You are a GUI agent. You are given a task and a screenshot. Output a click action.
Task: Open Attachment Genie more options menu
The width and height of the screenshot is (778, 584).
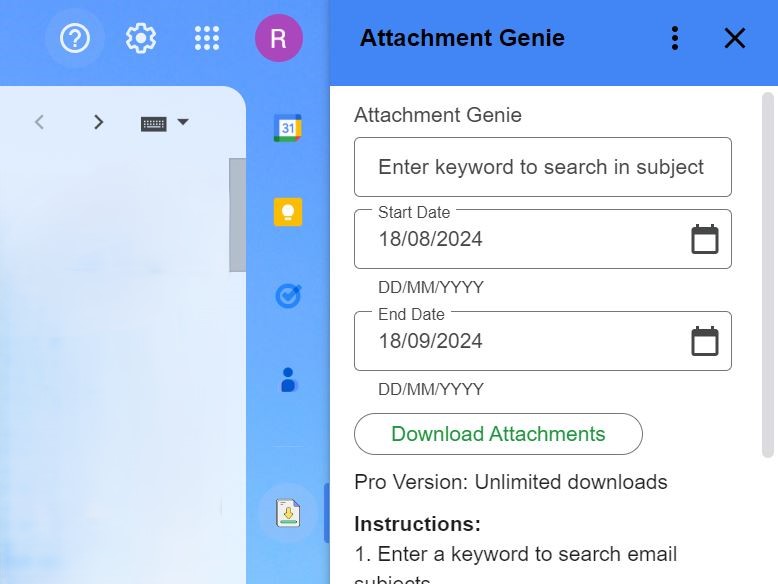[675, 38]
